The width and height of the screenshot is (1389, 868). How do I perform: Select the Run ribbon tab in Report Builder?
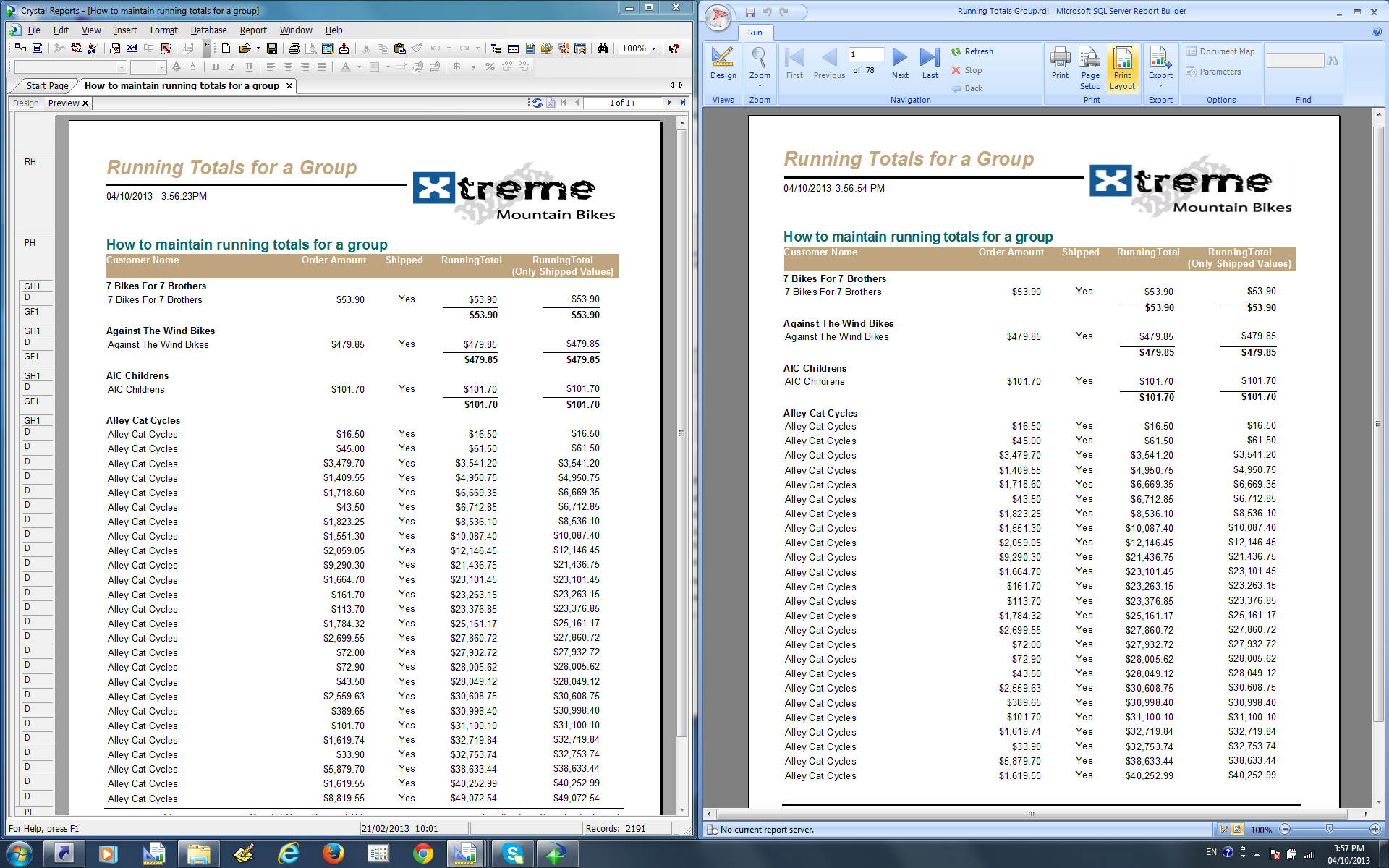[755, 33]
